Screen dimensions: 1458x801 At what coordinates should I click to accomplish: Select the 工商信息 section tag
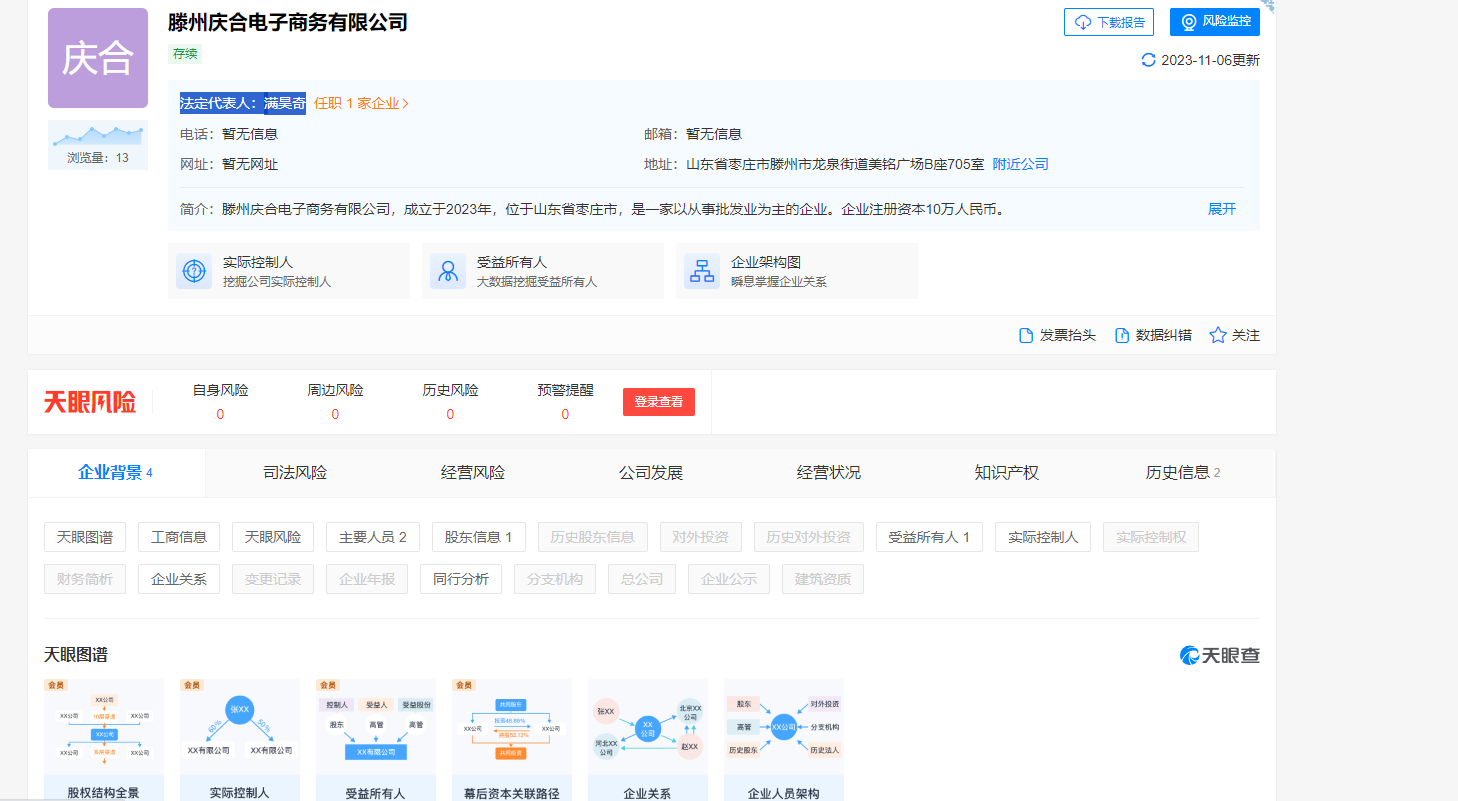pos(179,537)
